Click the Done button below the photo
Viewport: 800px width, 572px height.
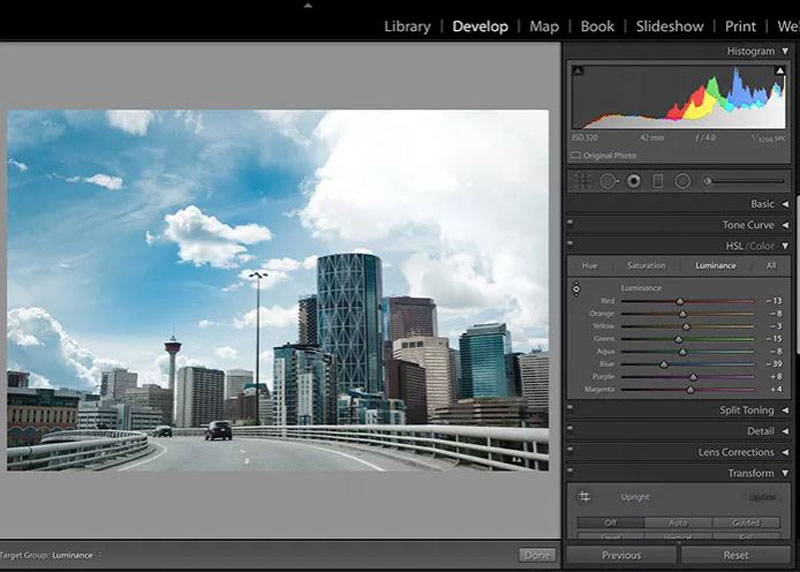537,555
